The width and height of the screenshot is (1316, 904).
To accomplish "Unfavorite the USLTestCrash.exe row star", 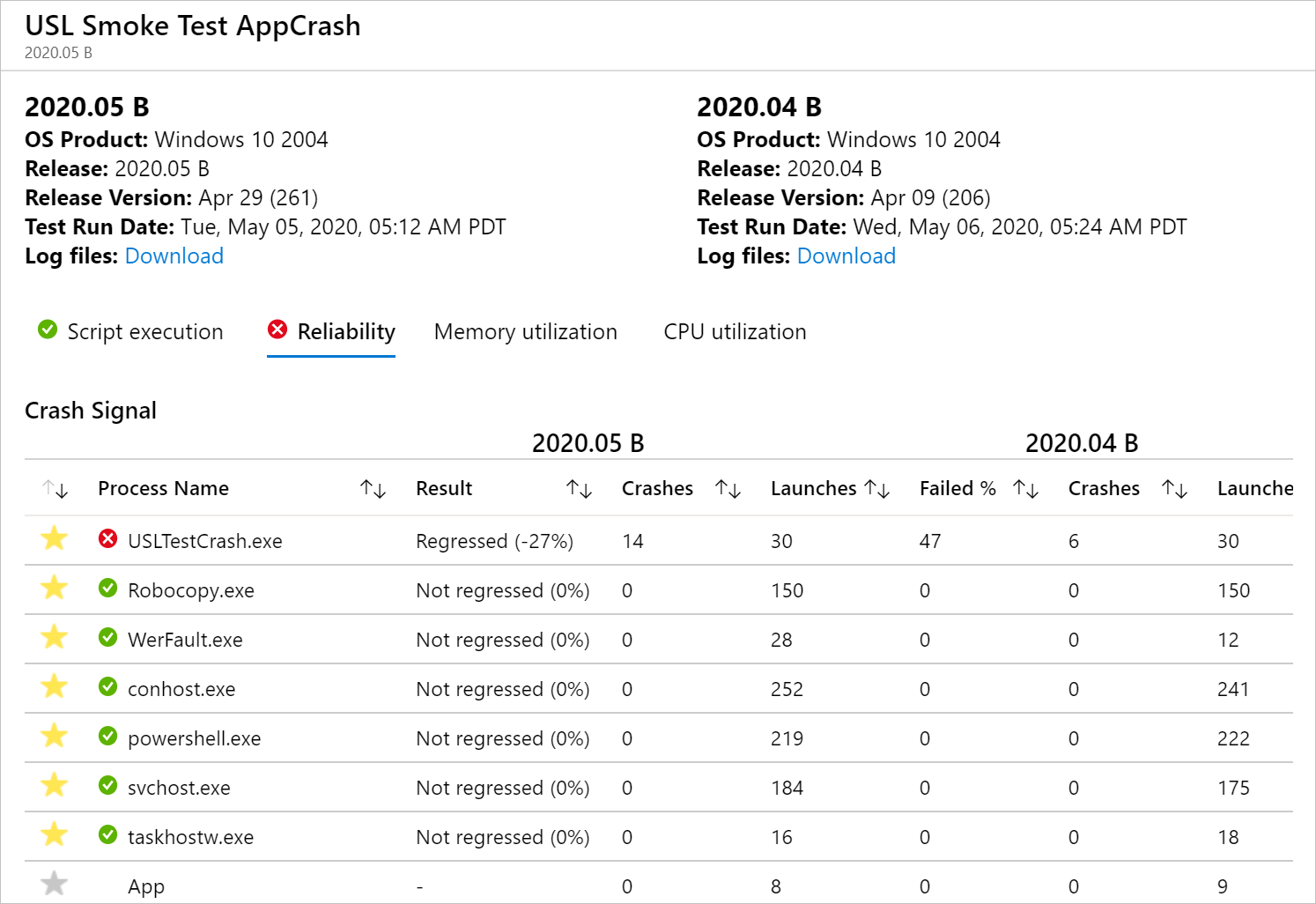I will [x=54, y=540].
